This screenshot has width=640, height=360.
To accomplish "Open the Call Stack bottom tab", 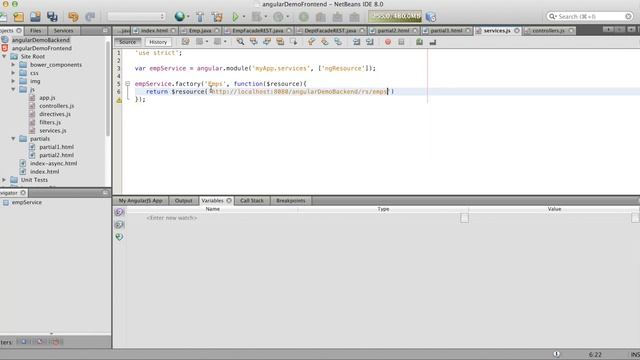I will pyautogui.click(x=252, y=200).
